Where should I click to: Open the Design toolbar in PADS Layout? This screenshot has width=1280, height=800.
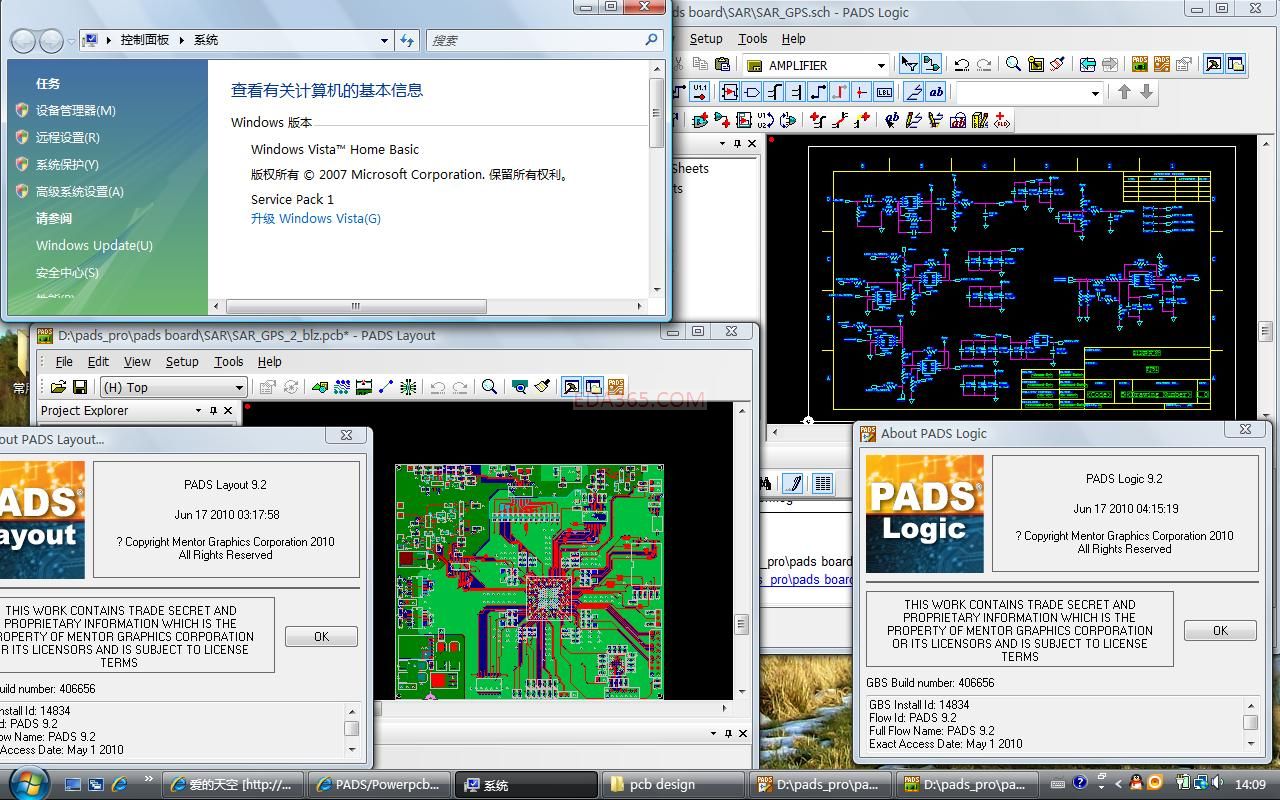tap(342, 387)
